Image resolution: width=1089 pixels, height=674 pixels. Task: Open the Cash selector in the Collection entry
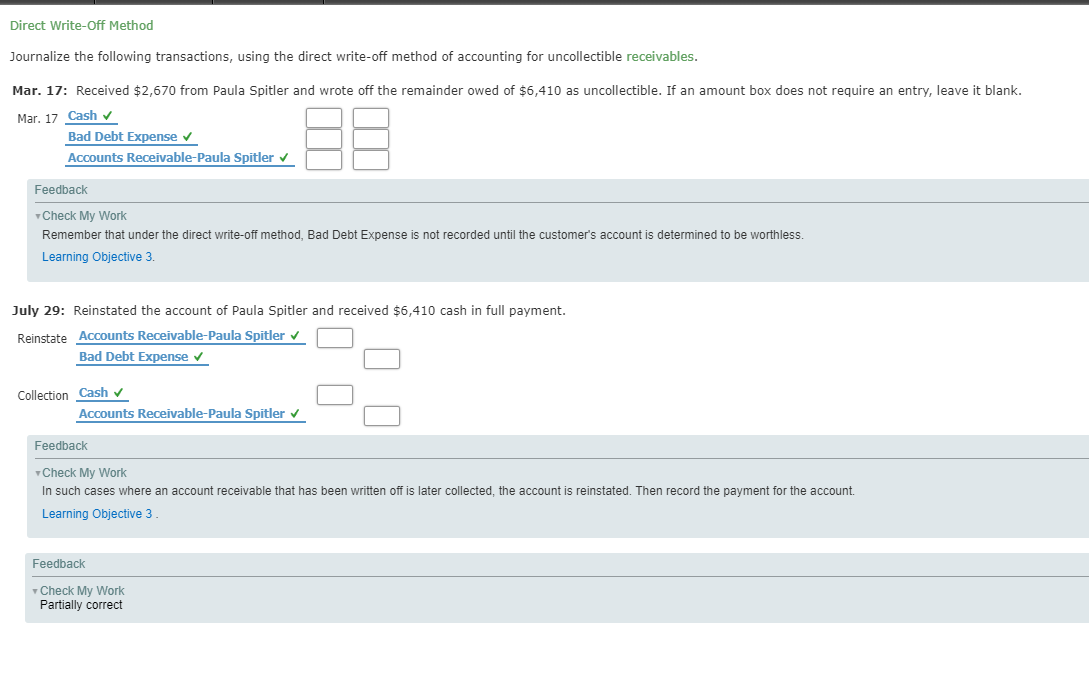coord(97,392)
